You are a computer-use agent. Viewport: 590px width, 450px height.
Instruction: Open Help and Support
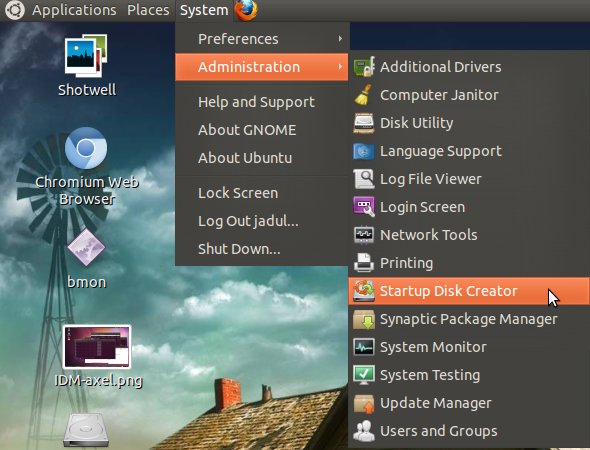[262, 102]
